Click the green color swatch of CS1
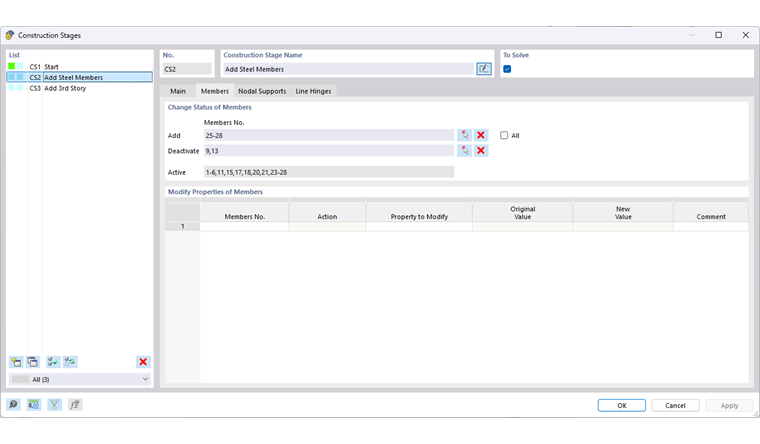This screenshot has width=760, height=444. (12, 66)
